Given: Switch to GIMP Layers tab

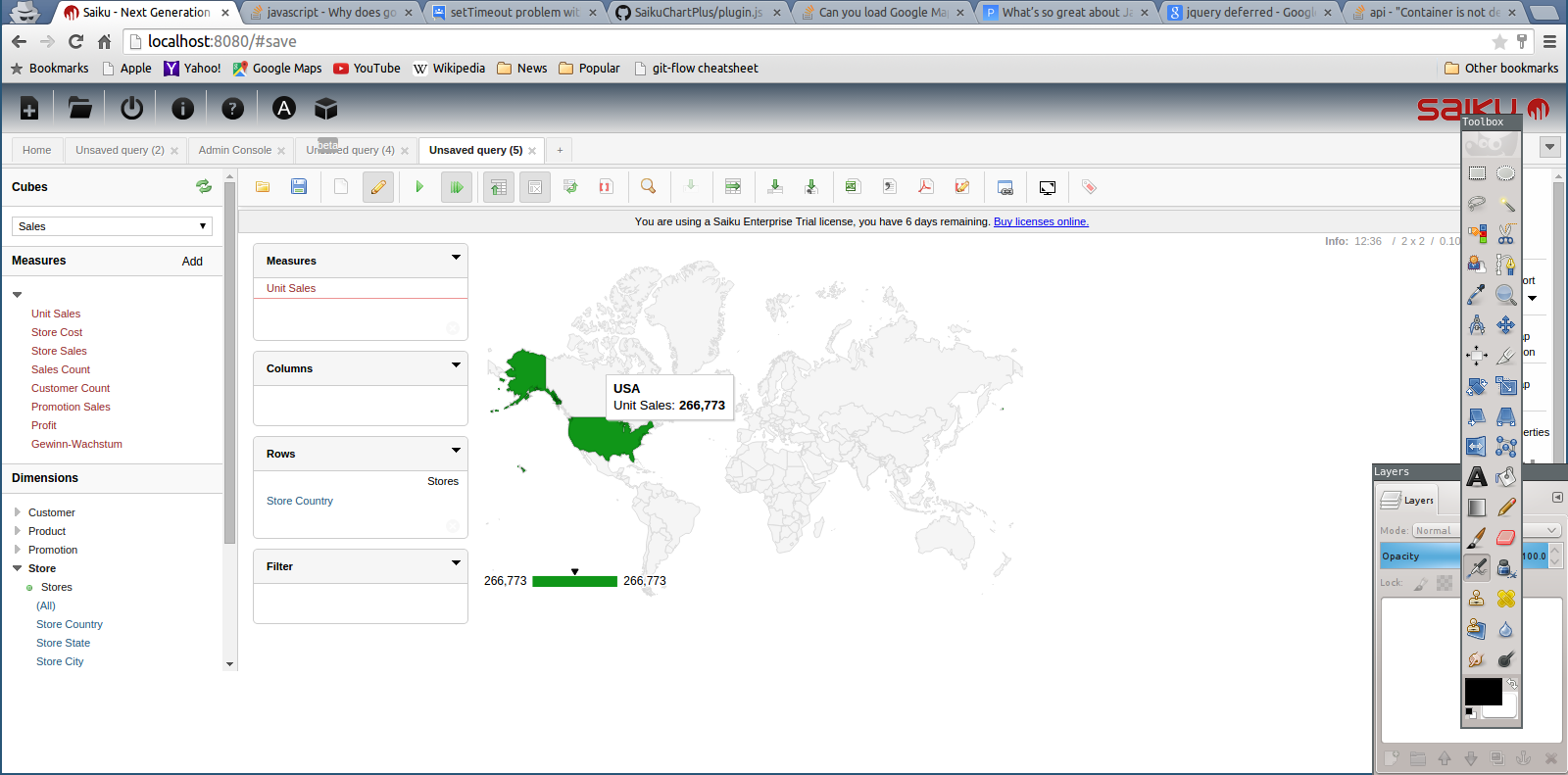Looking at the screenshot, I should click(1408, 500).
